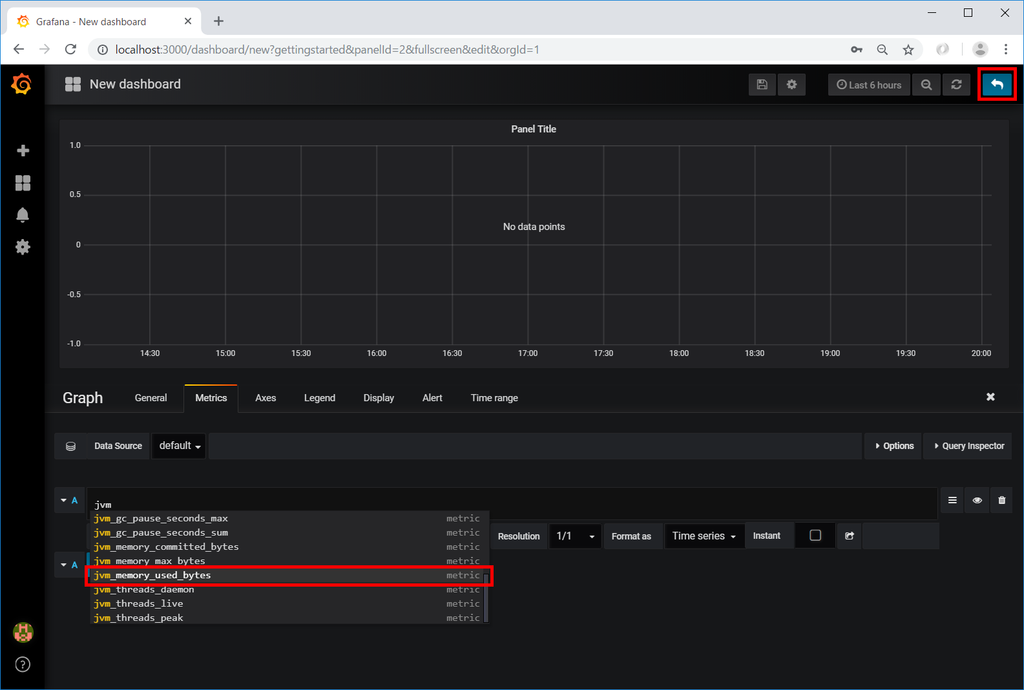
Task: Click the browser zoom magnifier icon
Action: [x=882, y=50]
